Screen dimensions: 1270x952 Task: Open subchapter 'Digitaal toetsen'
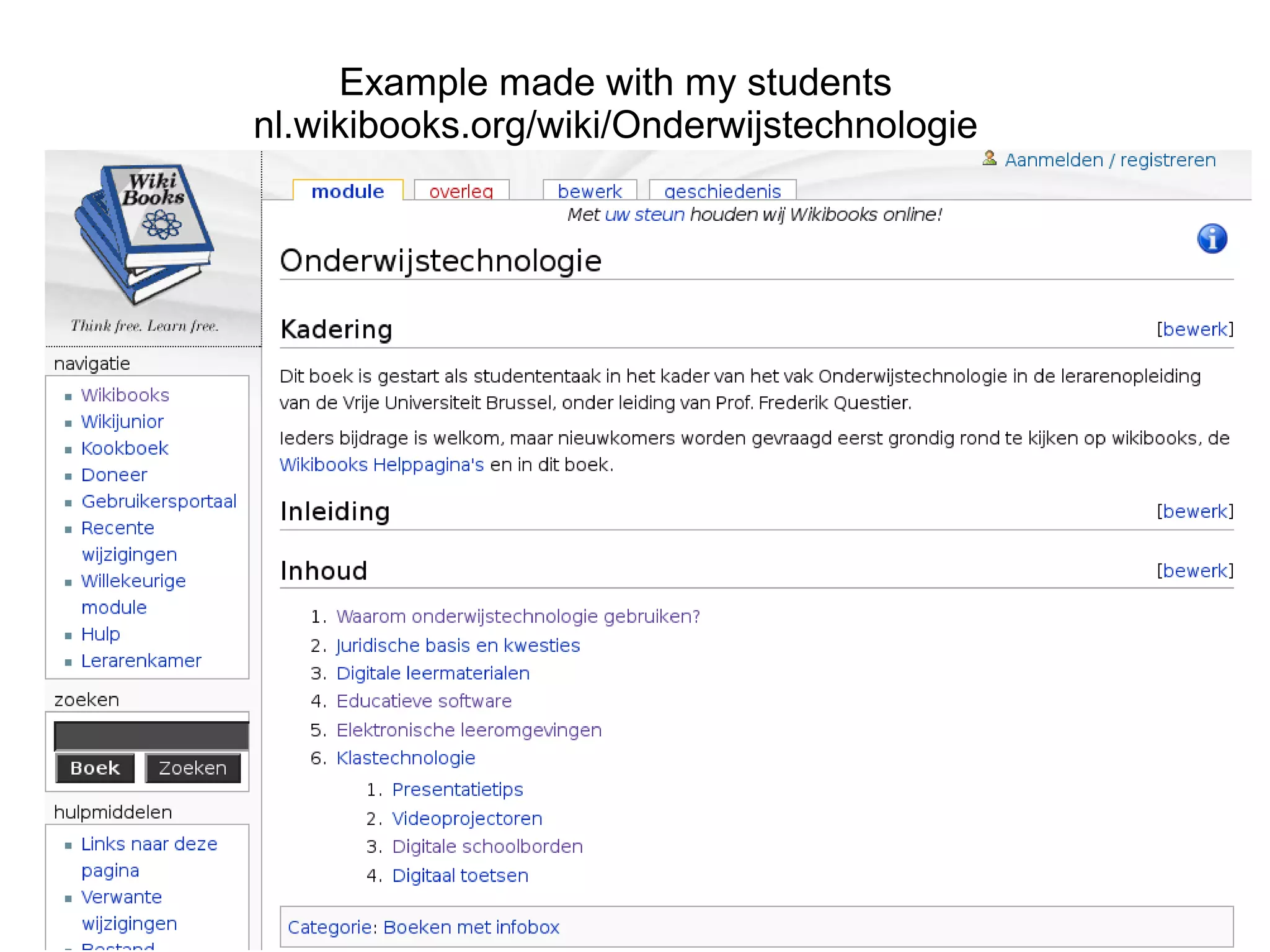click(x=460, y=876)
